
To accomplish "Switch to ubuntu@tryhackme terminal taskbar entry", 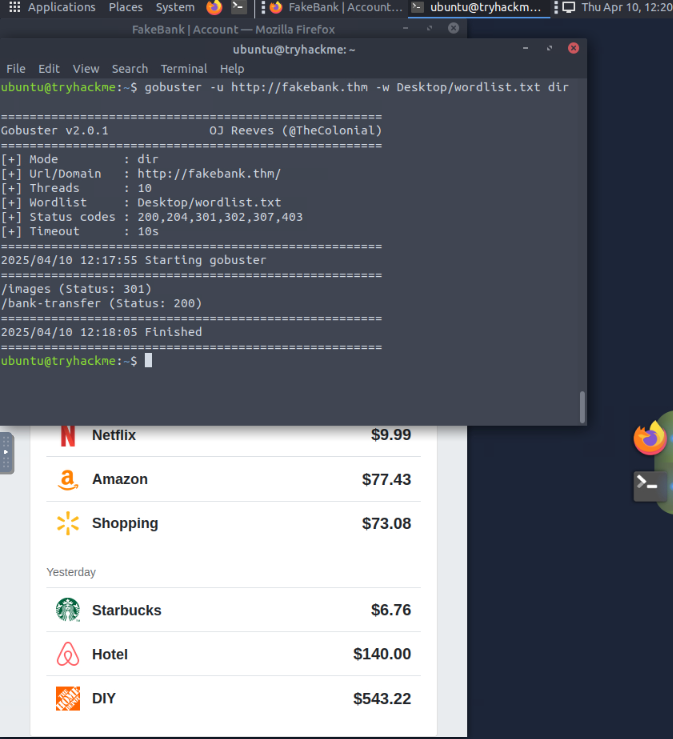I will click(477, 7).
